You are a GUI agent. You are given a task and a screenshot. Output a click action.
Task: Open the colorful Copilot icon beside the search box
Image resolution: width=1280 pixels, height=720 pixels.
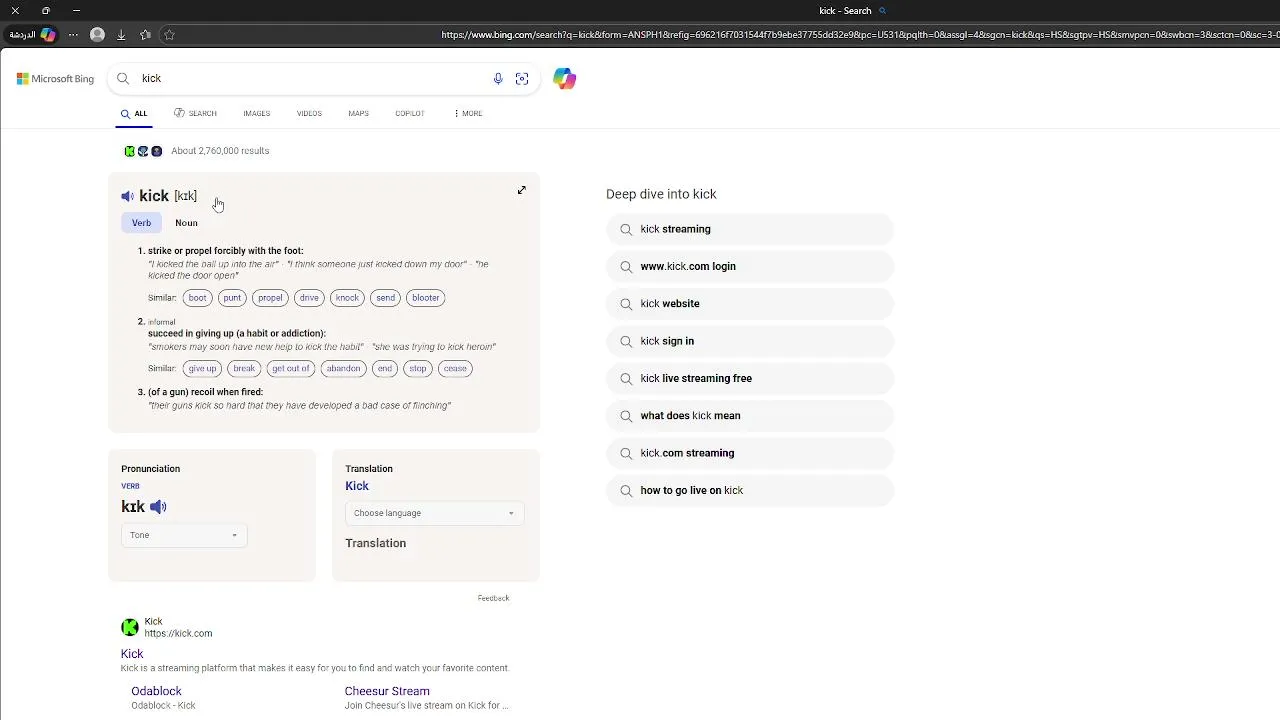[564, 78]
